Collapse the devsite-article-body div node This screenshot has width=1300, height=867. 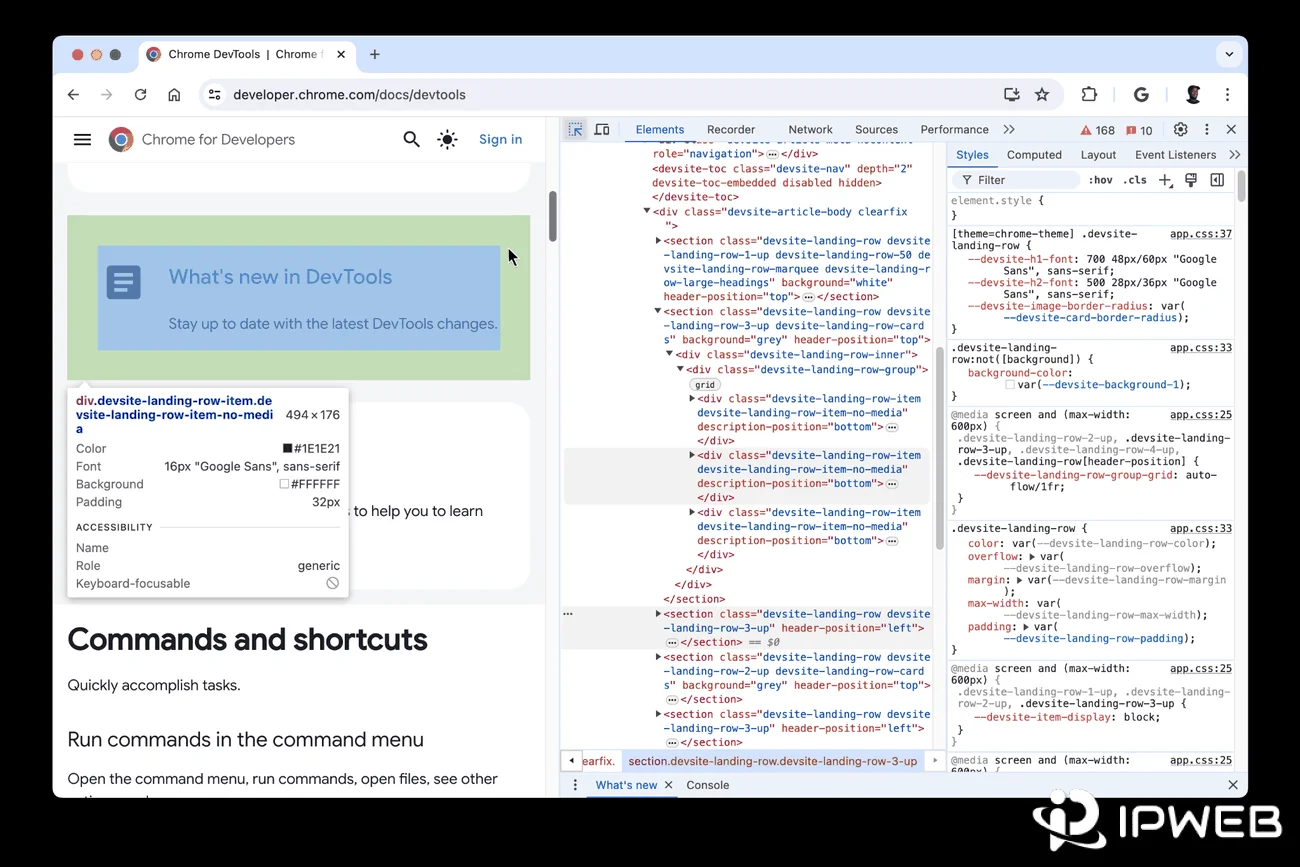click(647, 211)
